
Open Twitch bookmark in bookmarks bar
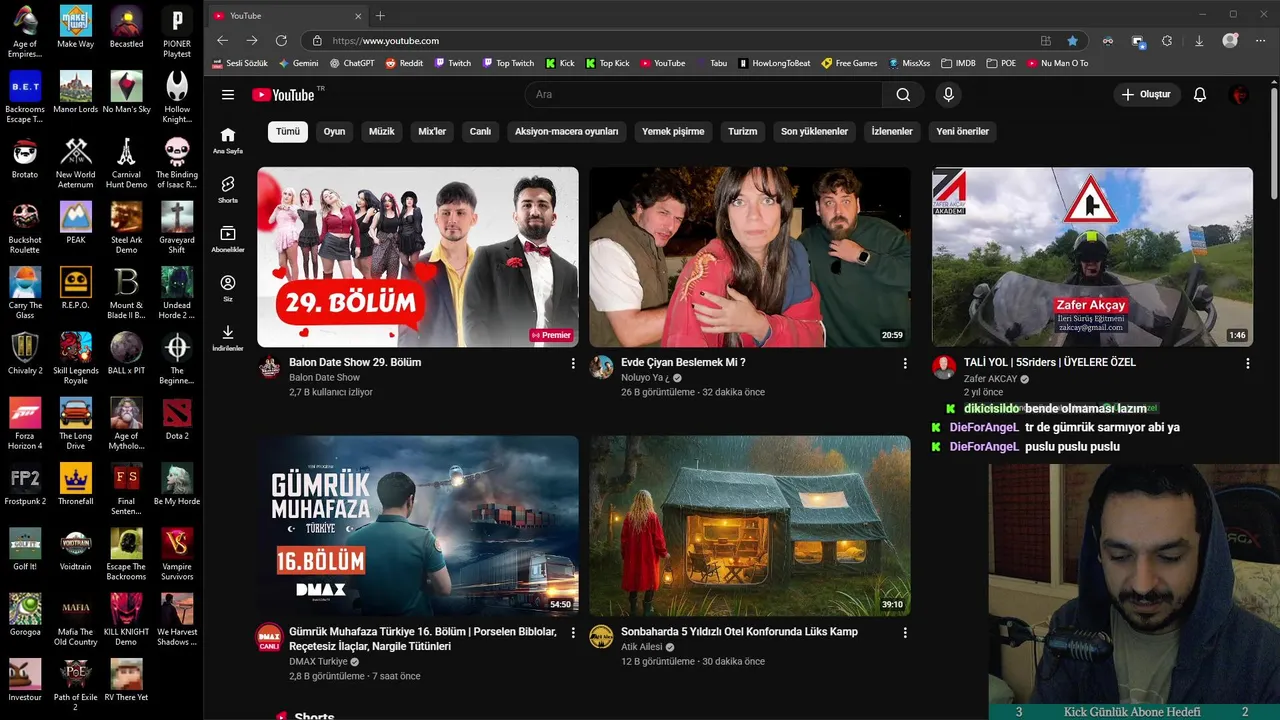point(453,63)
